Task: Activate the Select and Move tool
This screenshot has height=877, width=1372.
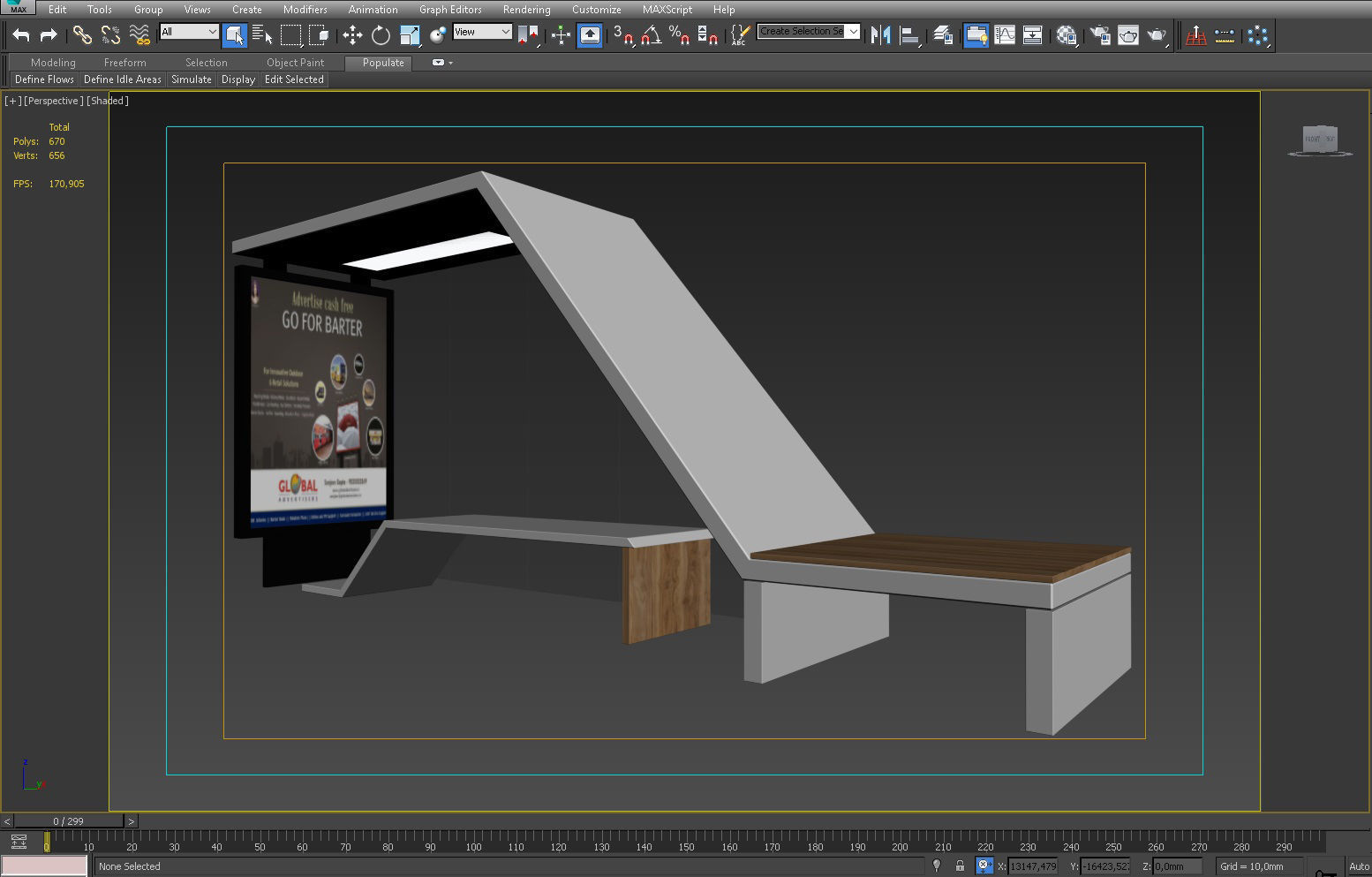Action: (x=353, y=35)
